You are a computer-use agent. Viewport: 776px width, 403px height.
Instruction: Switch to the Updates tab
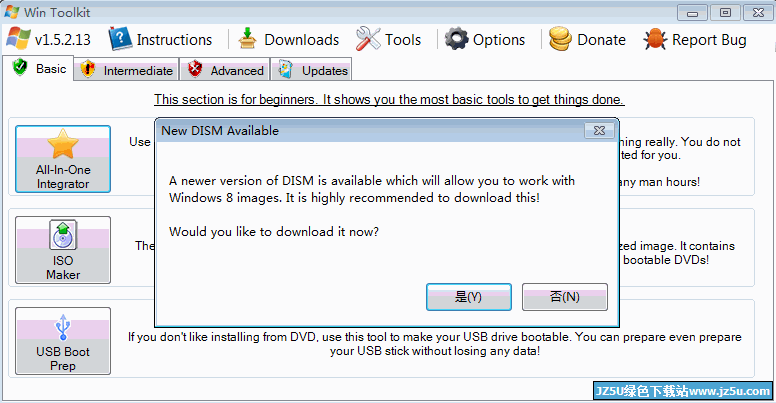[312, 70]
